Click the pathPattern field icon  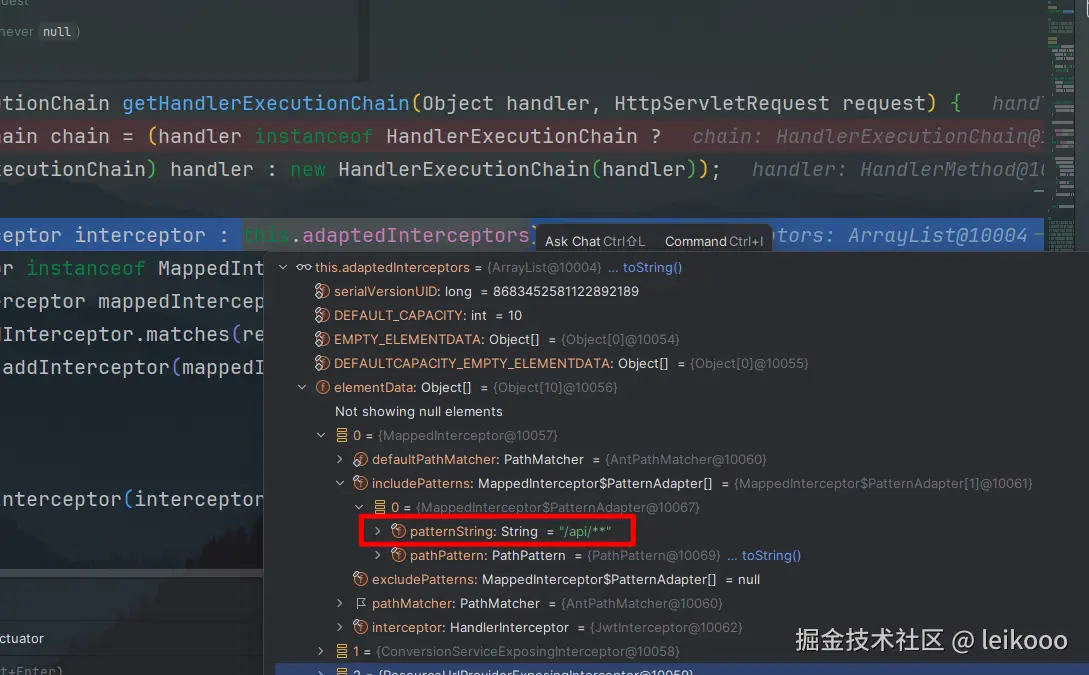pos(398,555)
